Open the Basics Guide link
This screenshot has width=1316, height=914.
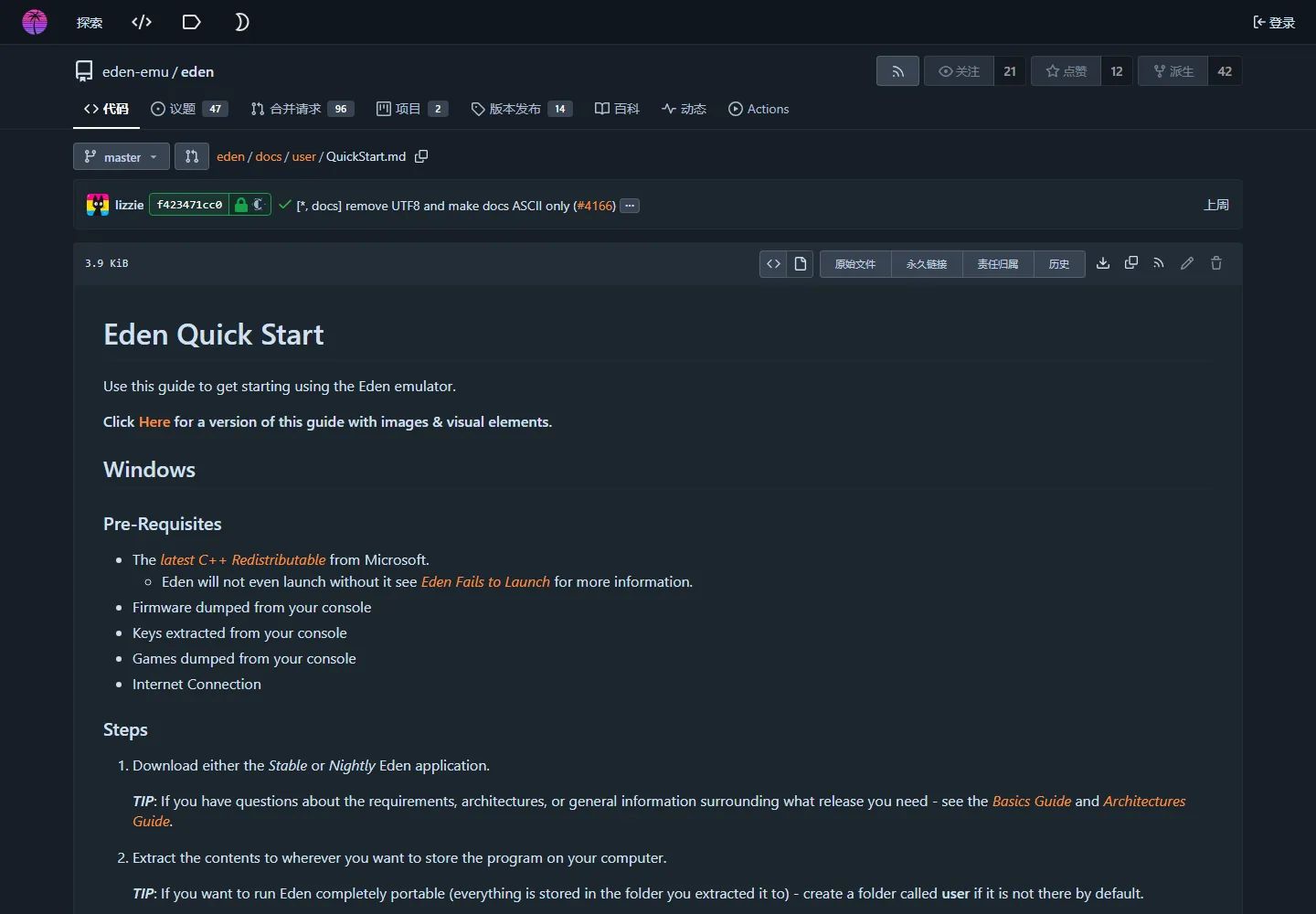pyautogui.click(x=1032, y=801)
